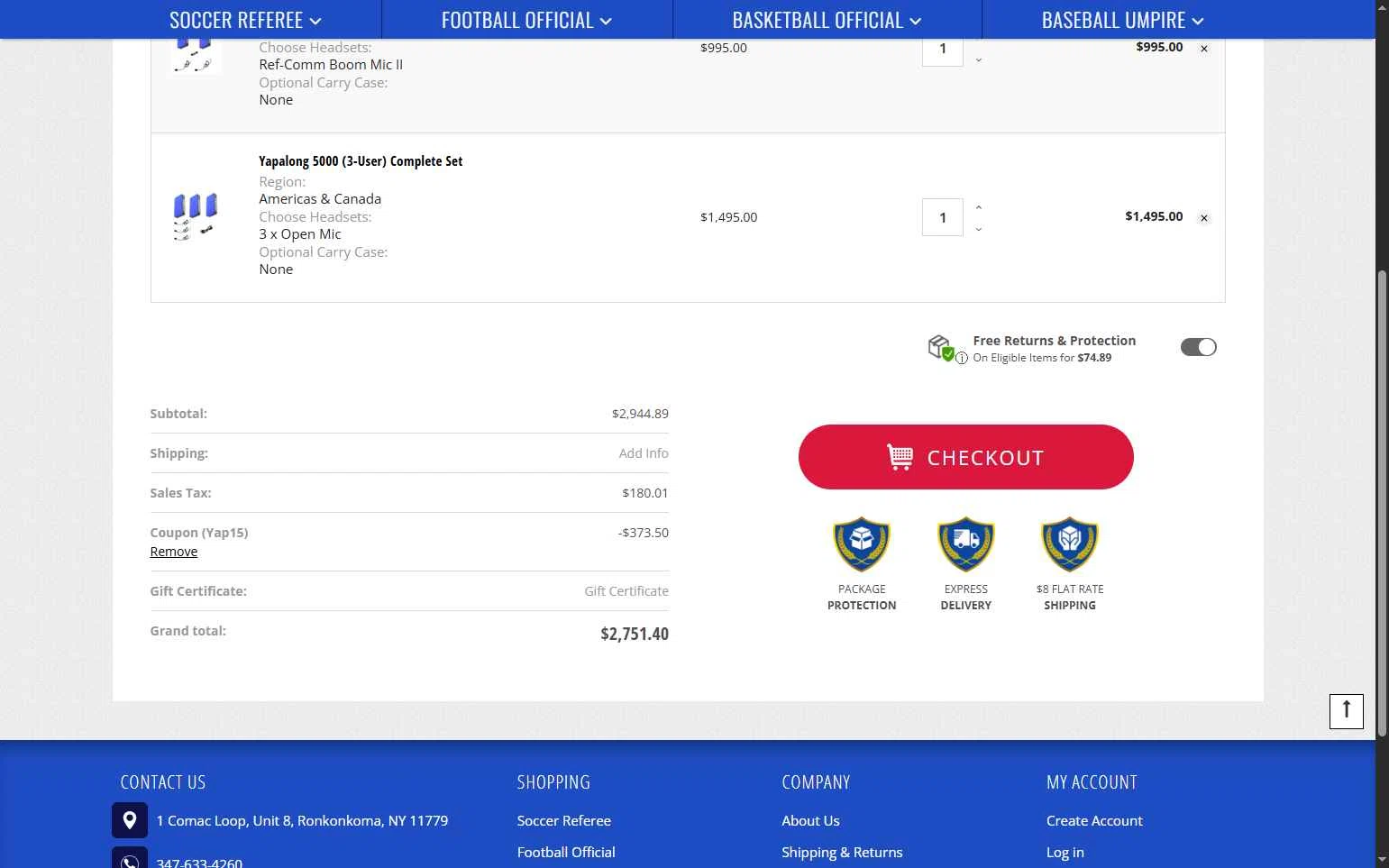Viewport: 1389px width, 868px height.
Task: Click the chevron next to Baseball Umpire
Action: pyautogui.click(x=1198, y=21)
